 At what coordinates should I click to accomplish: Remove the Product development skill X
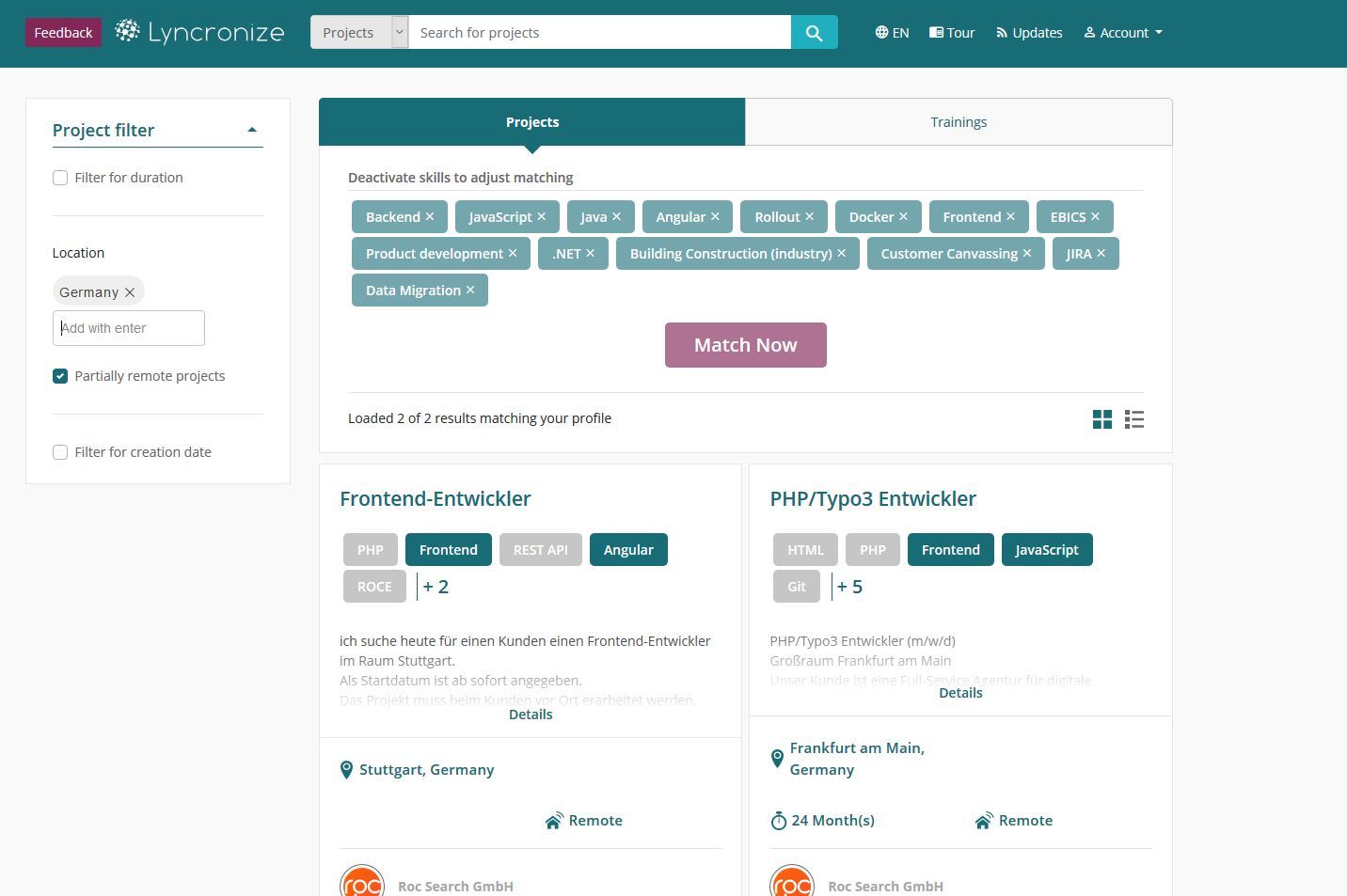pyautogui.click(x=513, y=253)
